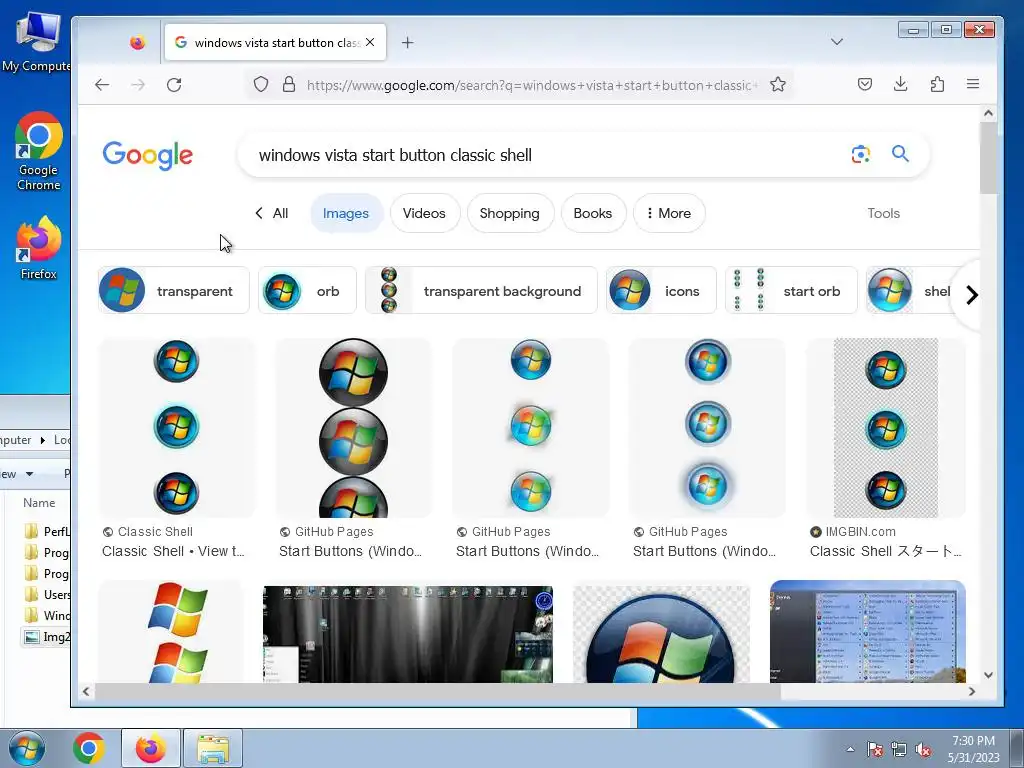The image size is (1024, 768).
Task: Open tracking protection shield icon in address bar
Action: pos(261,84)
